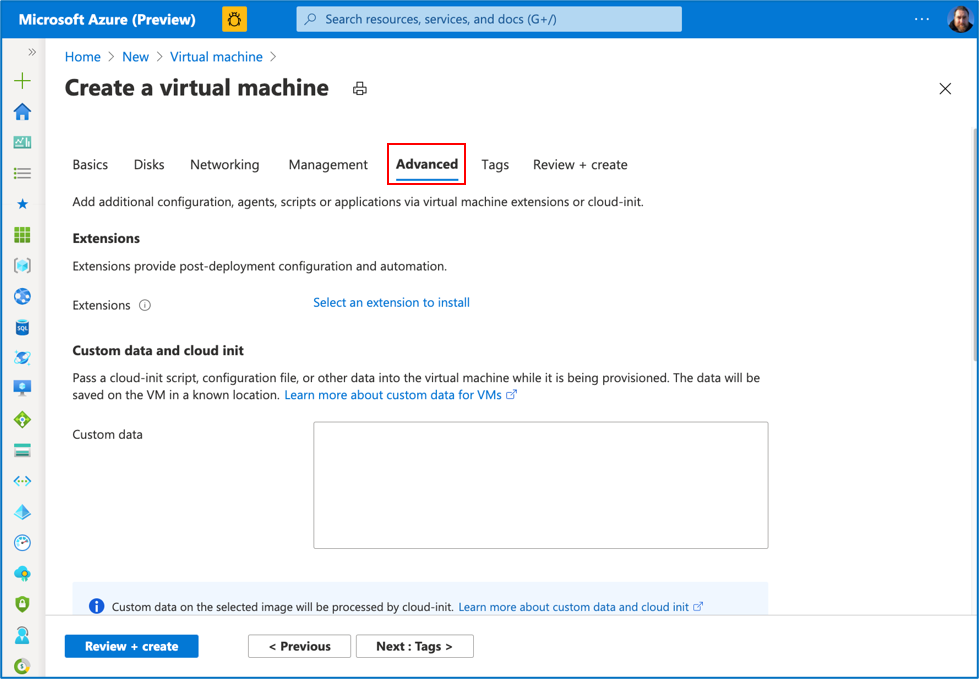Switch to the Networking tab

[x=225, y=165]
